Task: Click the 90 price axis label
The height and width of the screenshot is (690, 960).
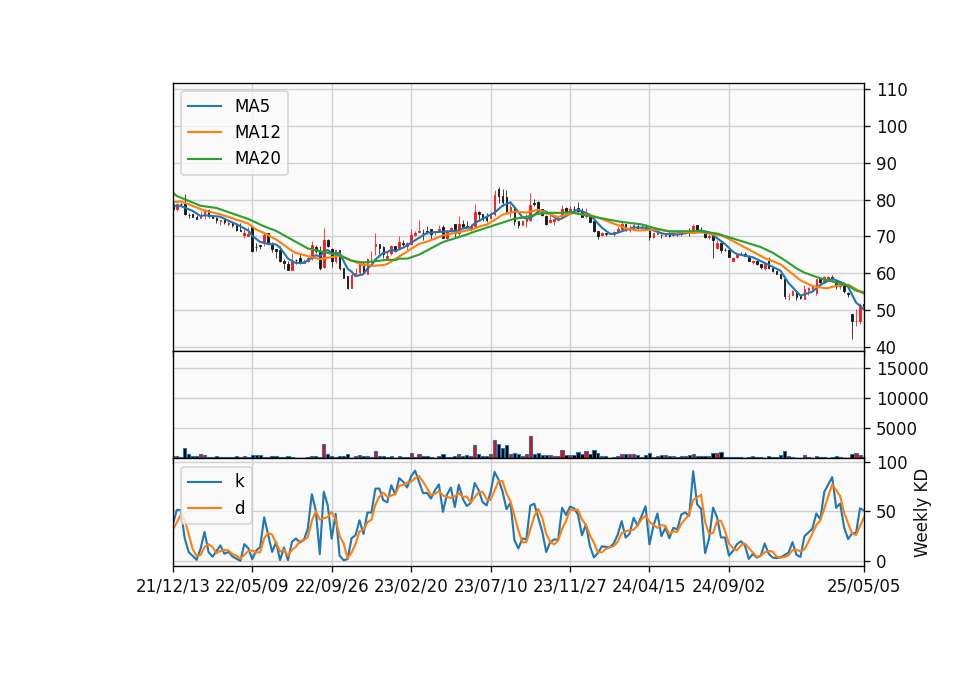Action: click(x=887, y=164)
